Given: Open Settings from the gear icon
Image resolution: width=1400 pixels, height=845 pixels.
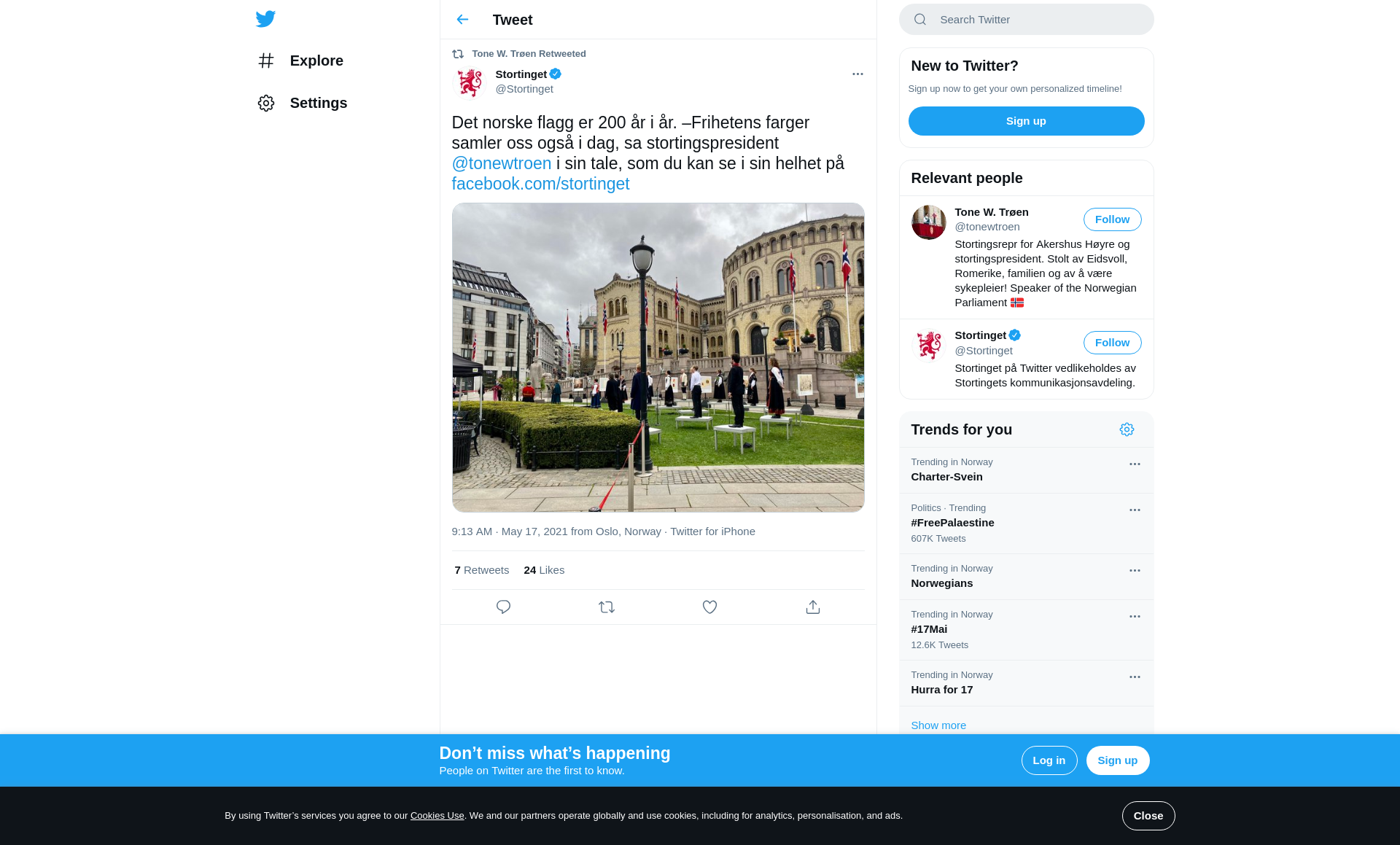Looking at the screenshot, I should [266, 103].
